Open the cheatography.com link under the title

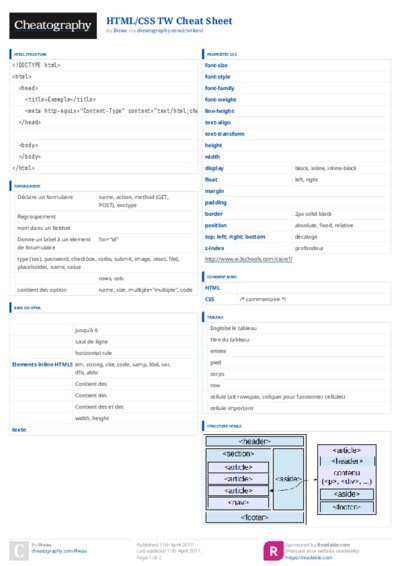point(170,31)
